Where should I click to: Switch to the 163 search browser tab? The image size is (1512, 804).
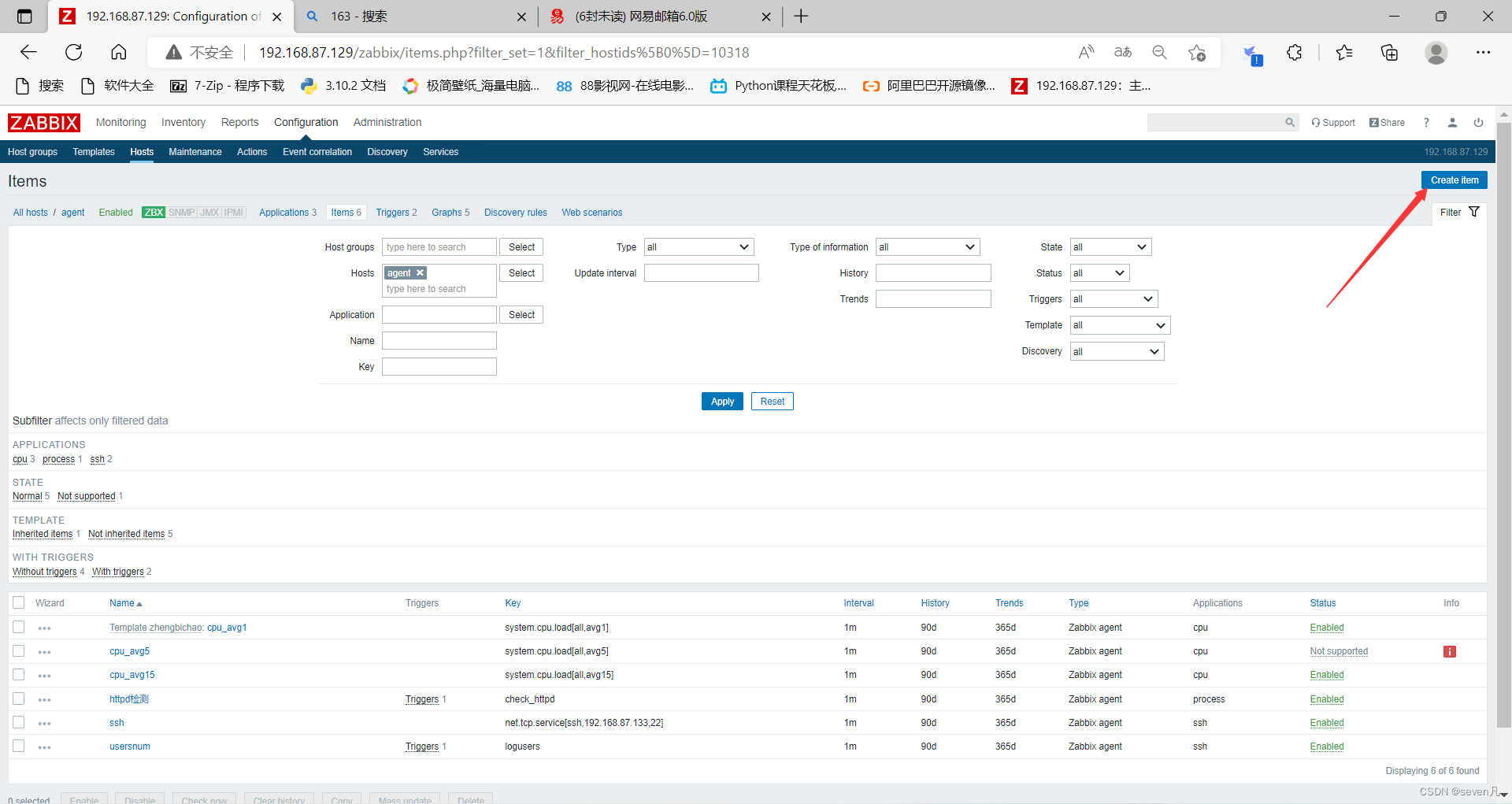tap(416, 16)
